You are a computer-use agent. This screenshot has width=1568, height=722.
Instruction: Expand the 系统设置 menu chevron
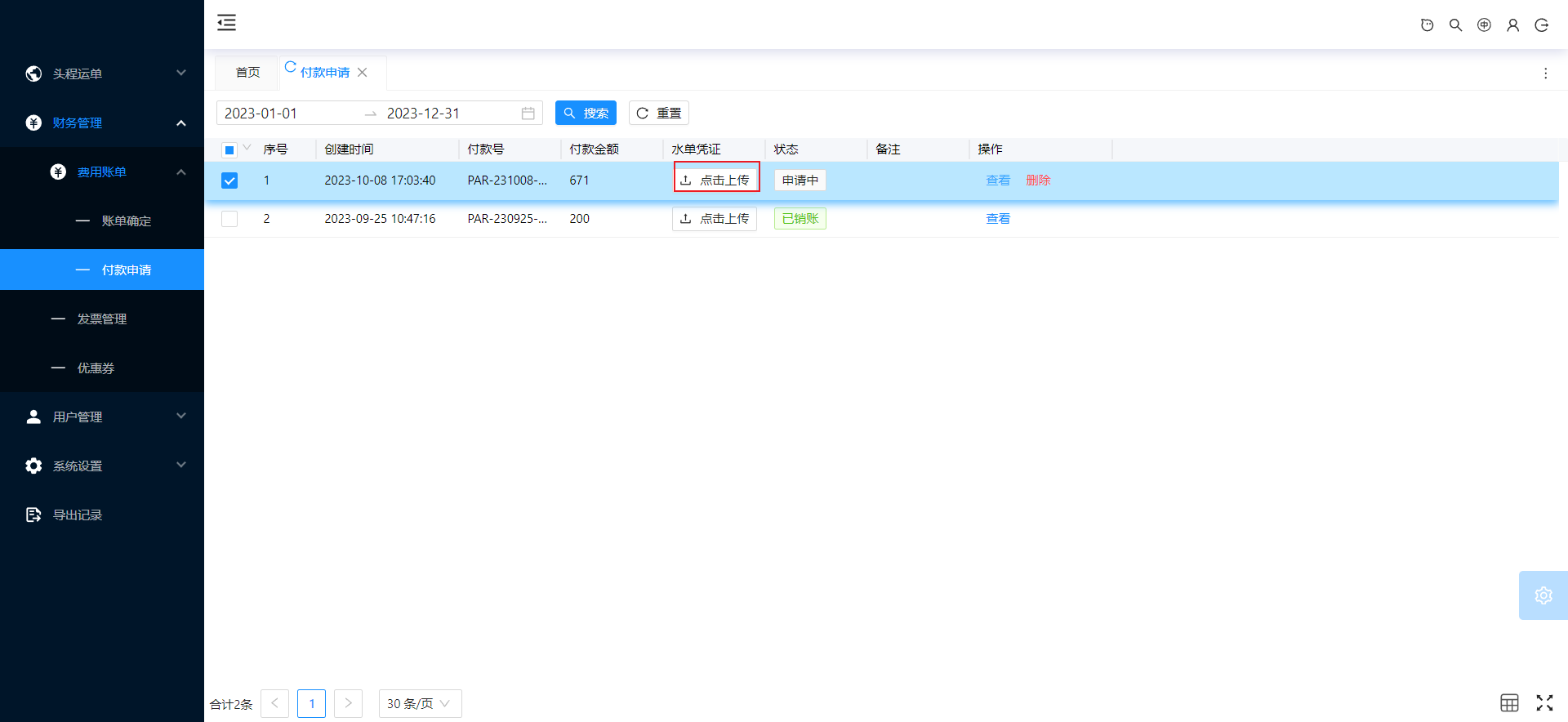pyautogui.click(x=181, y=466)
